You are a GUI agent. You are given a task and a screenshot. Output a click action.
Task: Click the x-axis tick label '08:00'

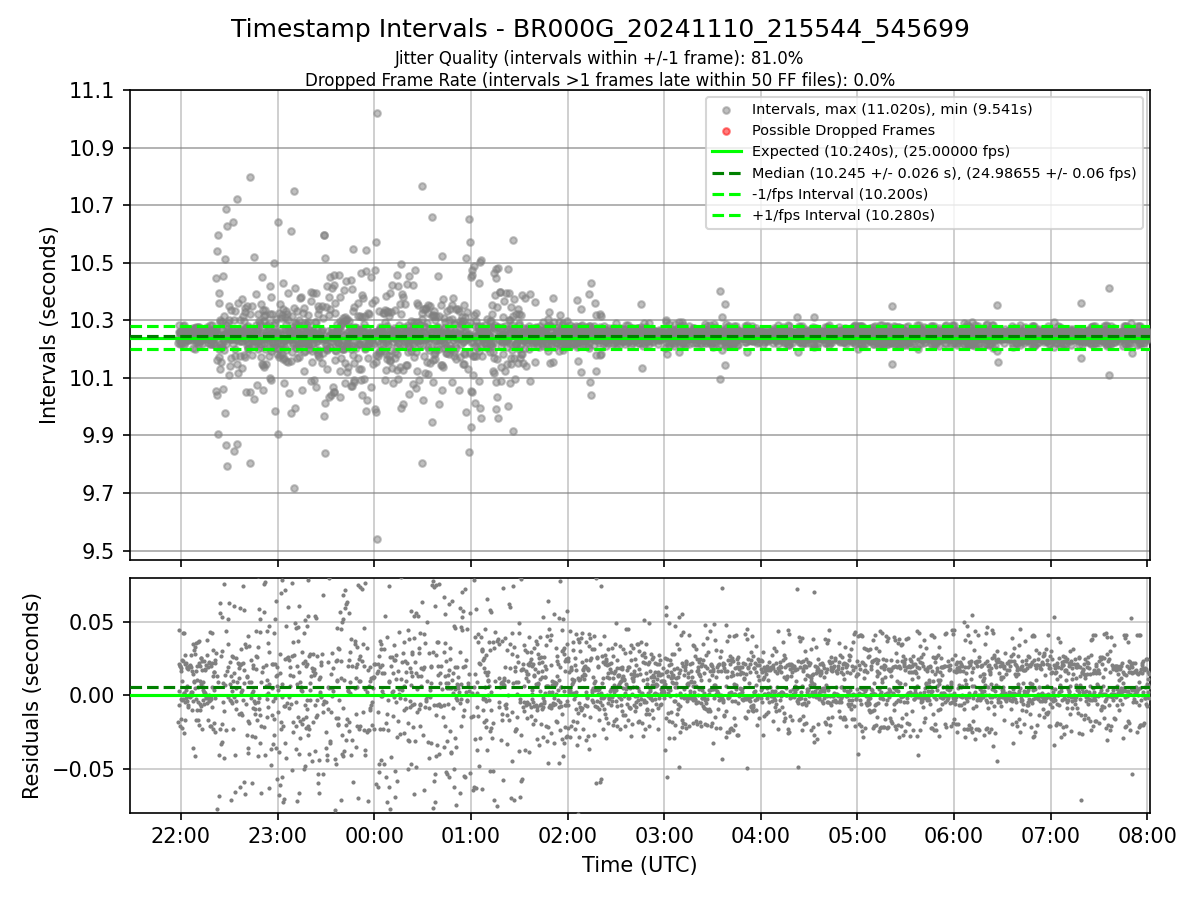coord(1147,836)
